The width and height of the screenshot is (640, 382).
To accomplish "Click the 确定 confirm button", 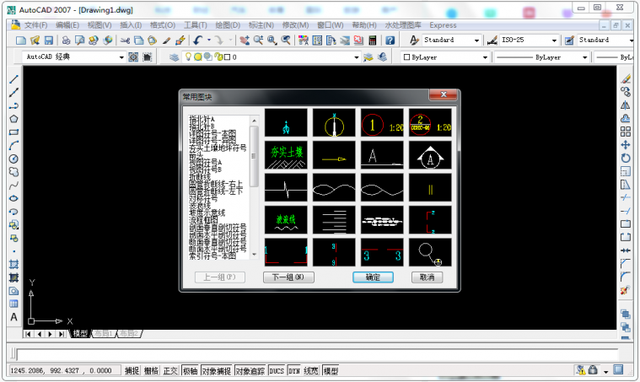I will (x=373, y=277).
